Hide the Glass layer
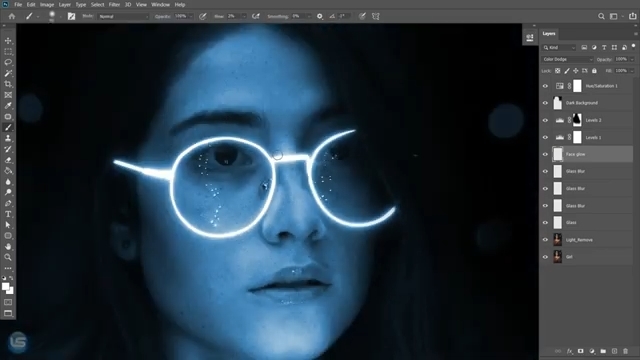Viewport: 640px width, 360px height. [545, 222]
